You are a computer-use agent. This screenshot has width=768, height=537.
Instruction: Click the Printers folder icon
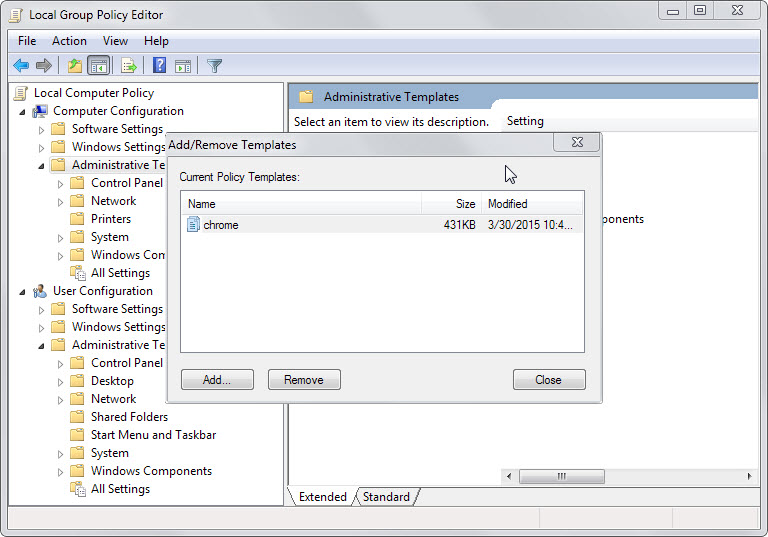pyautogui.click(x=77, y=219)
